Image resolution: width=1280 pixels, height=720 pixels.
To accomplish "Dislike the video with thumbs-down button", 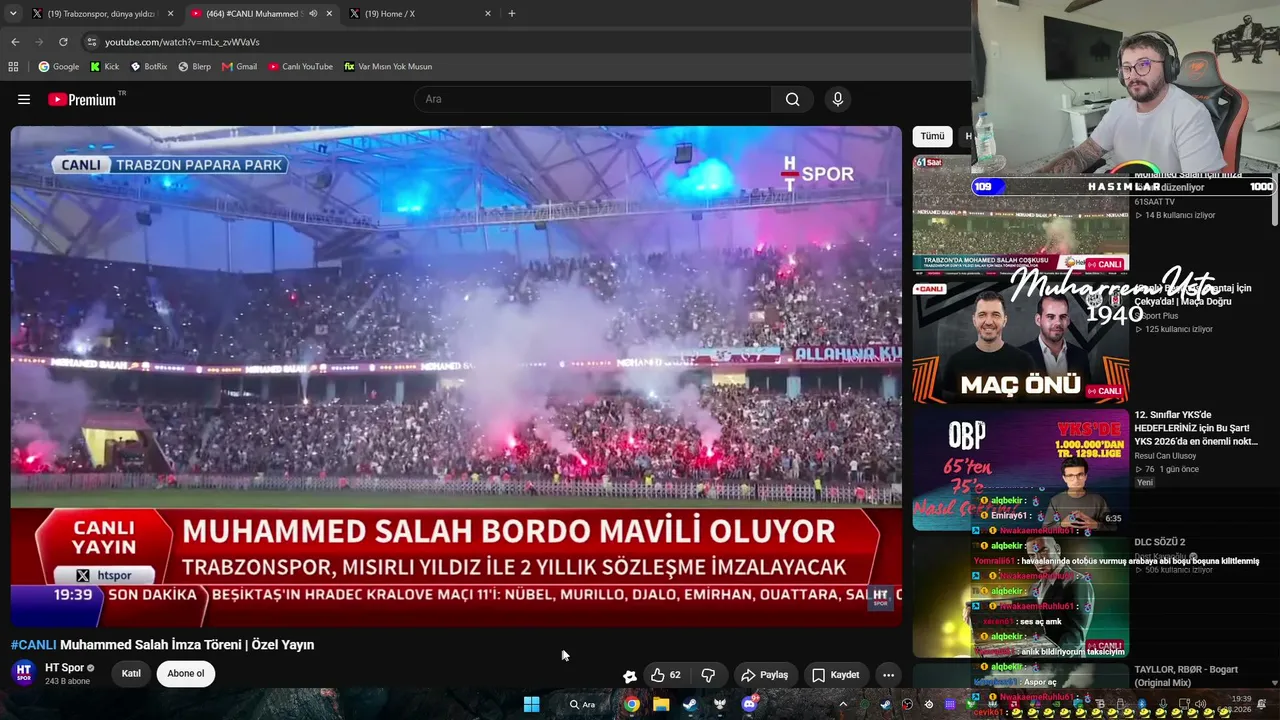I will [708, 675].
